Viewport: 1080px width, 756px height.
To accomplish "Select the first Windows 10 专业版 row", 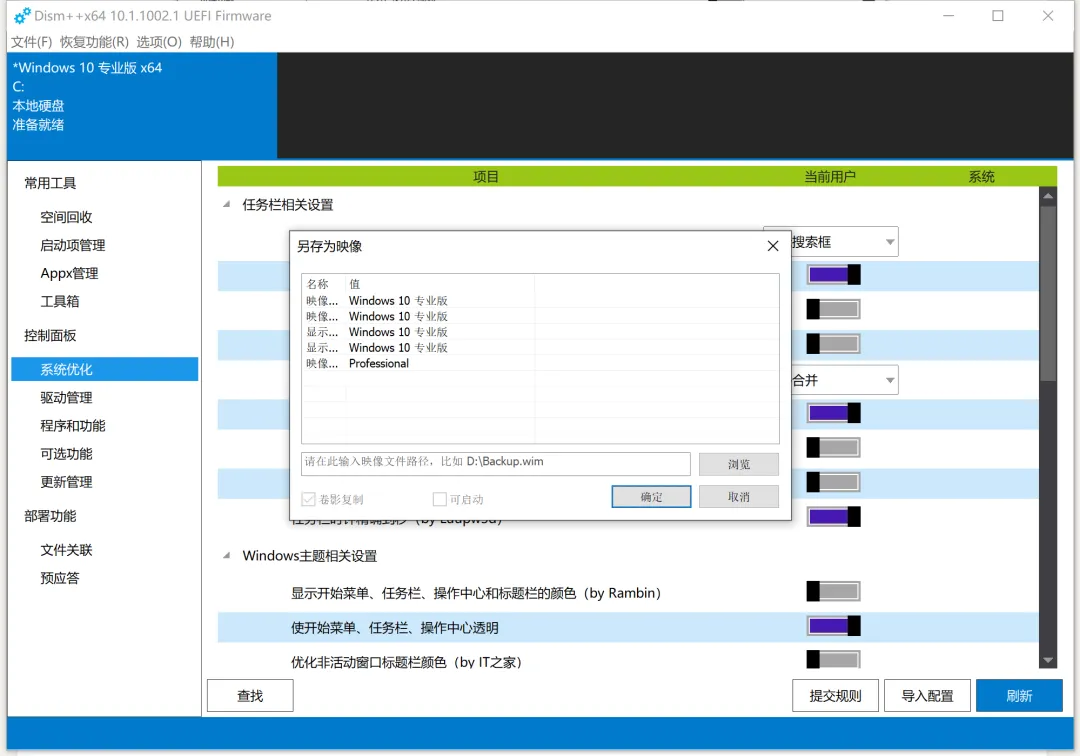I will (541, 301).
